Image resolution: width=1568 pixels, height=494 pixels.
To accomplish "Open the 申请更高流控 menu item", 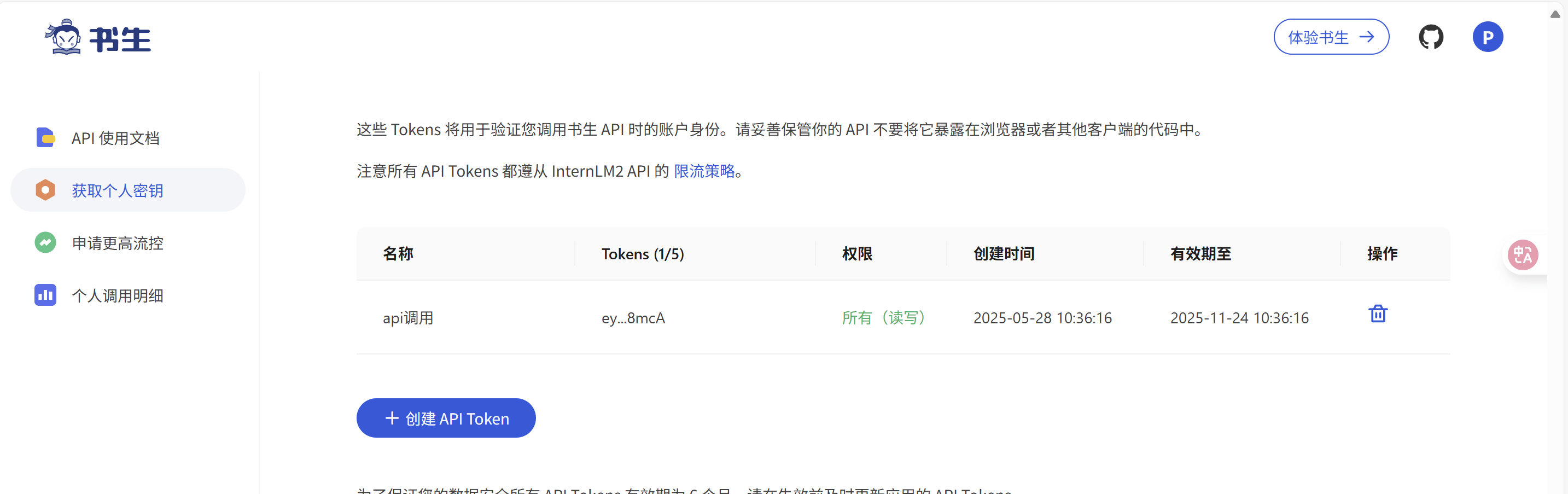I will pos(128,242).
